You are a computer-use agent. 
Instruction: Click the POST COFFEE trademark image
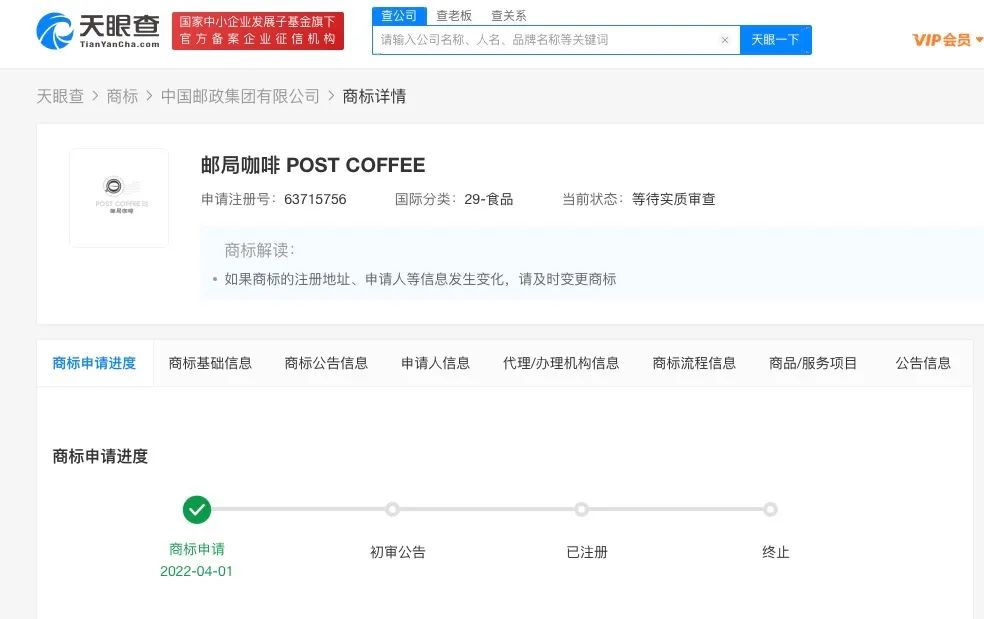pos(119,197)
